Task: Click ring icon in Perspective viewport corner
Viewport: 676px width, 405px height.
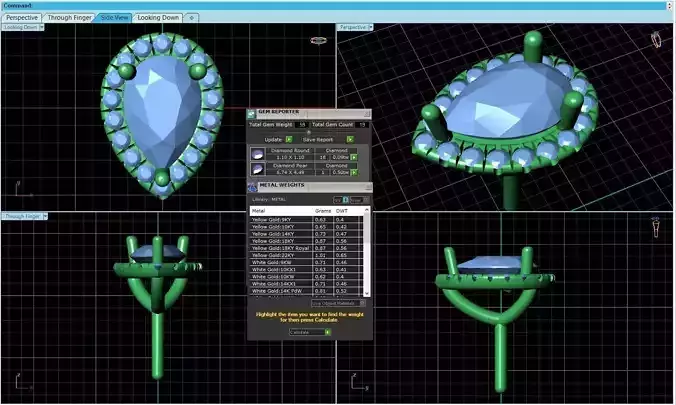Action: coord(656,40)
